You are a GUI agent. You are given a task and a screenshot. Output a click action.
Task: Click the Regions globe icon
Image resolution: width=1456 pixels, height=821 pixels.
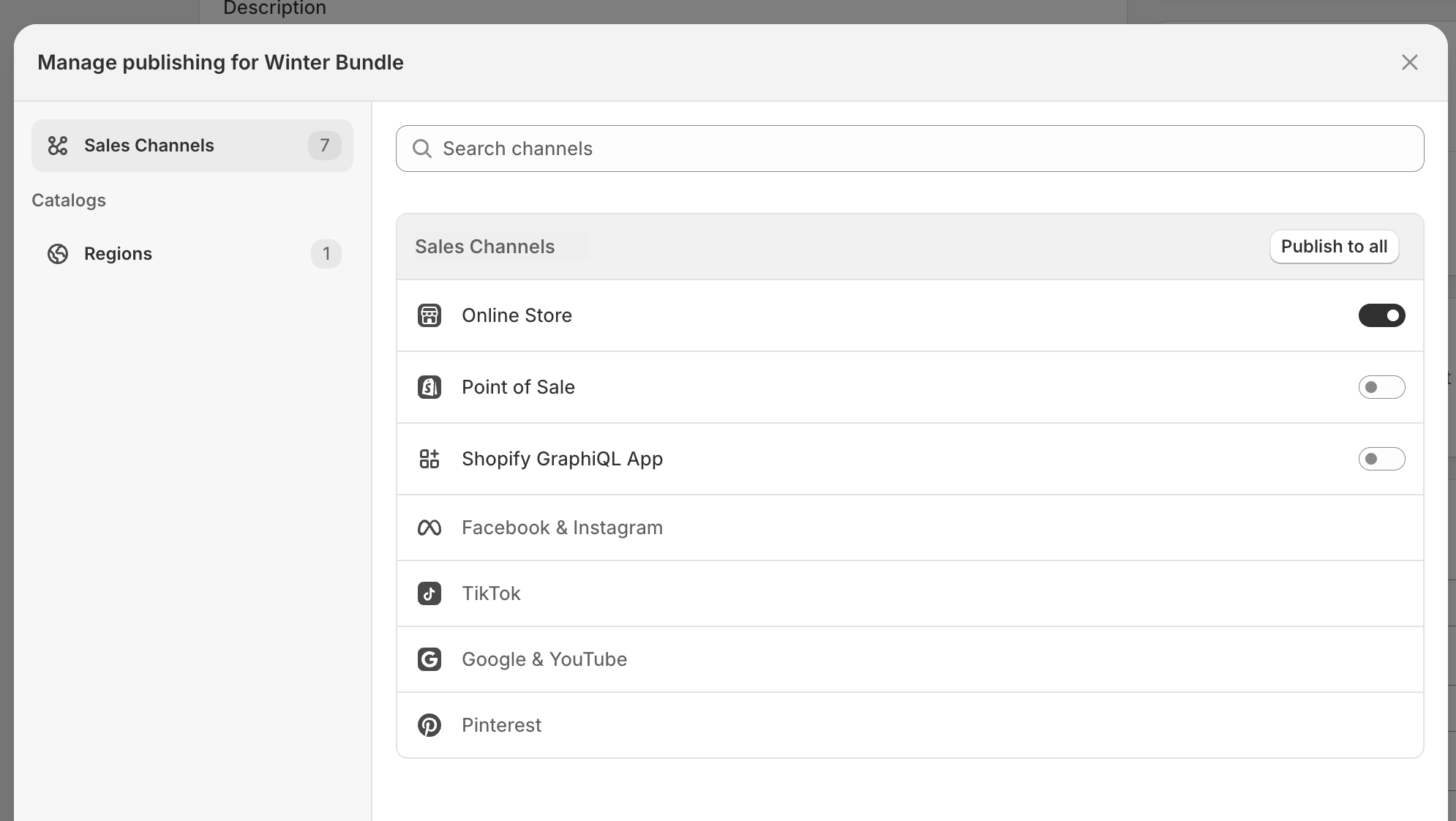59,254
